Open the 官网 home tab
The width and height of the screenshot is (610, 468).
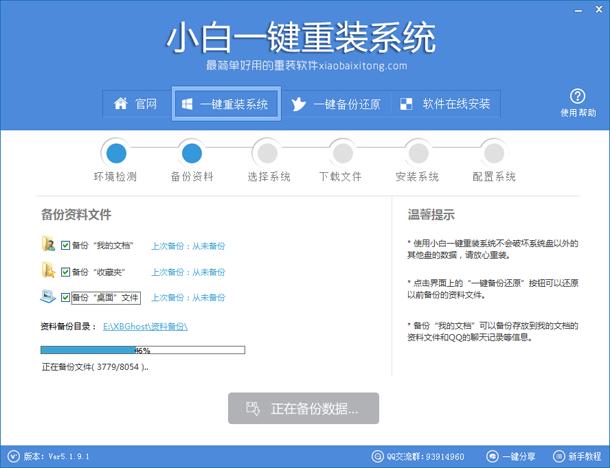coord(136,104)
